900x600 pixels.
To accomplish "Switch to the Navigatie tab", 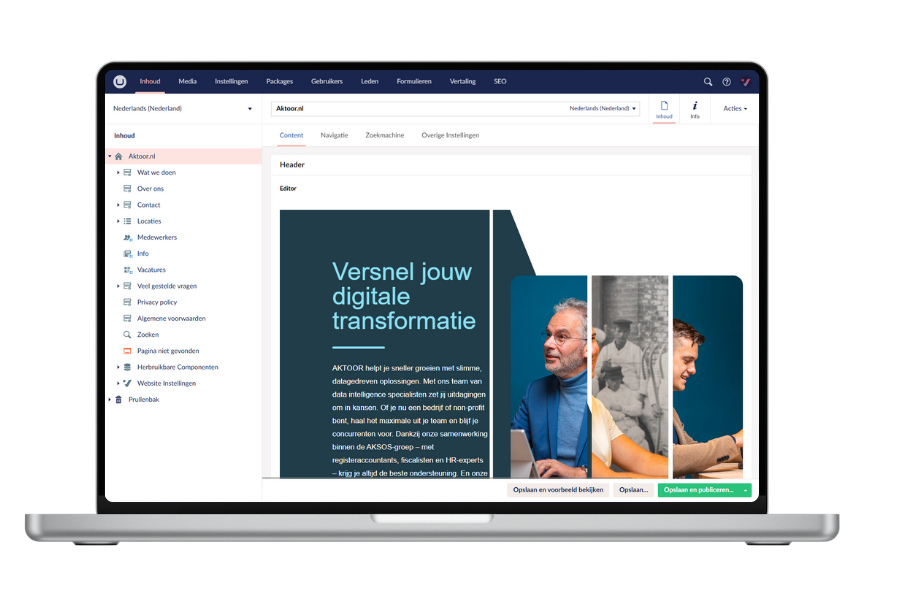I will 335,134.
